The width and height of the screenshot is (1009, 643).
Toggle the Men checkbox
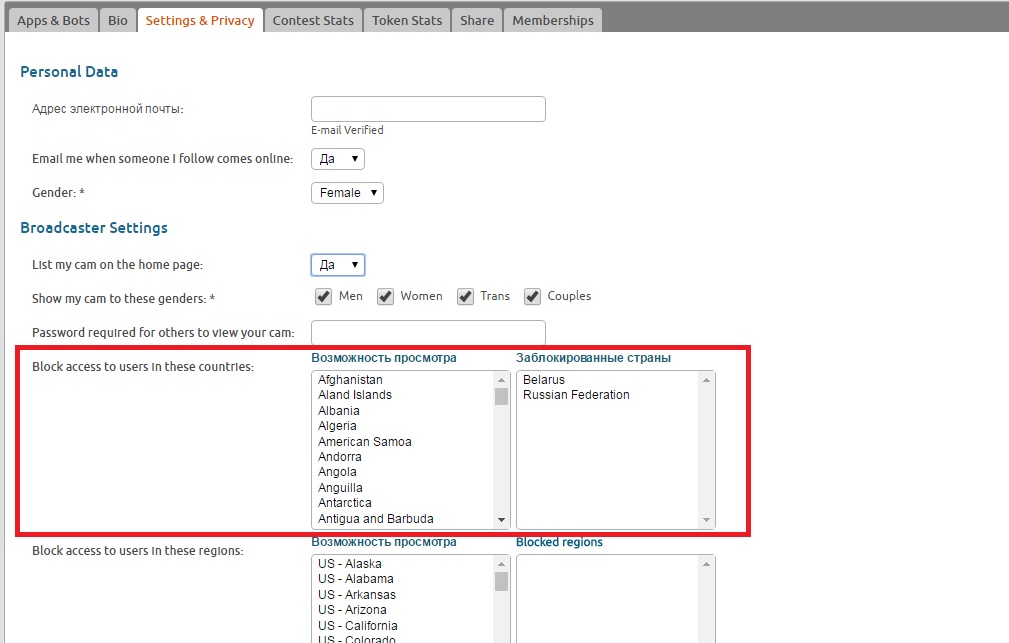click(323, 296)
